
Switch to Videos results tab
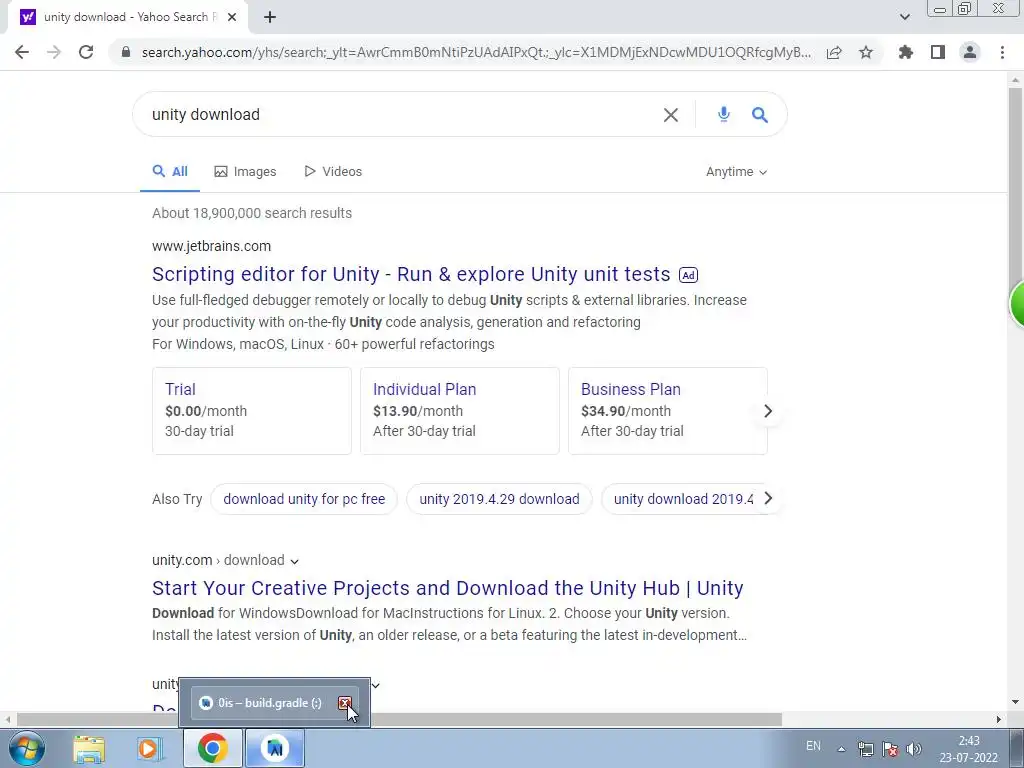coord(333,171)
